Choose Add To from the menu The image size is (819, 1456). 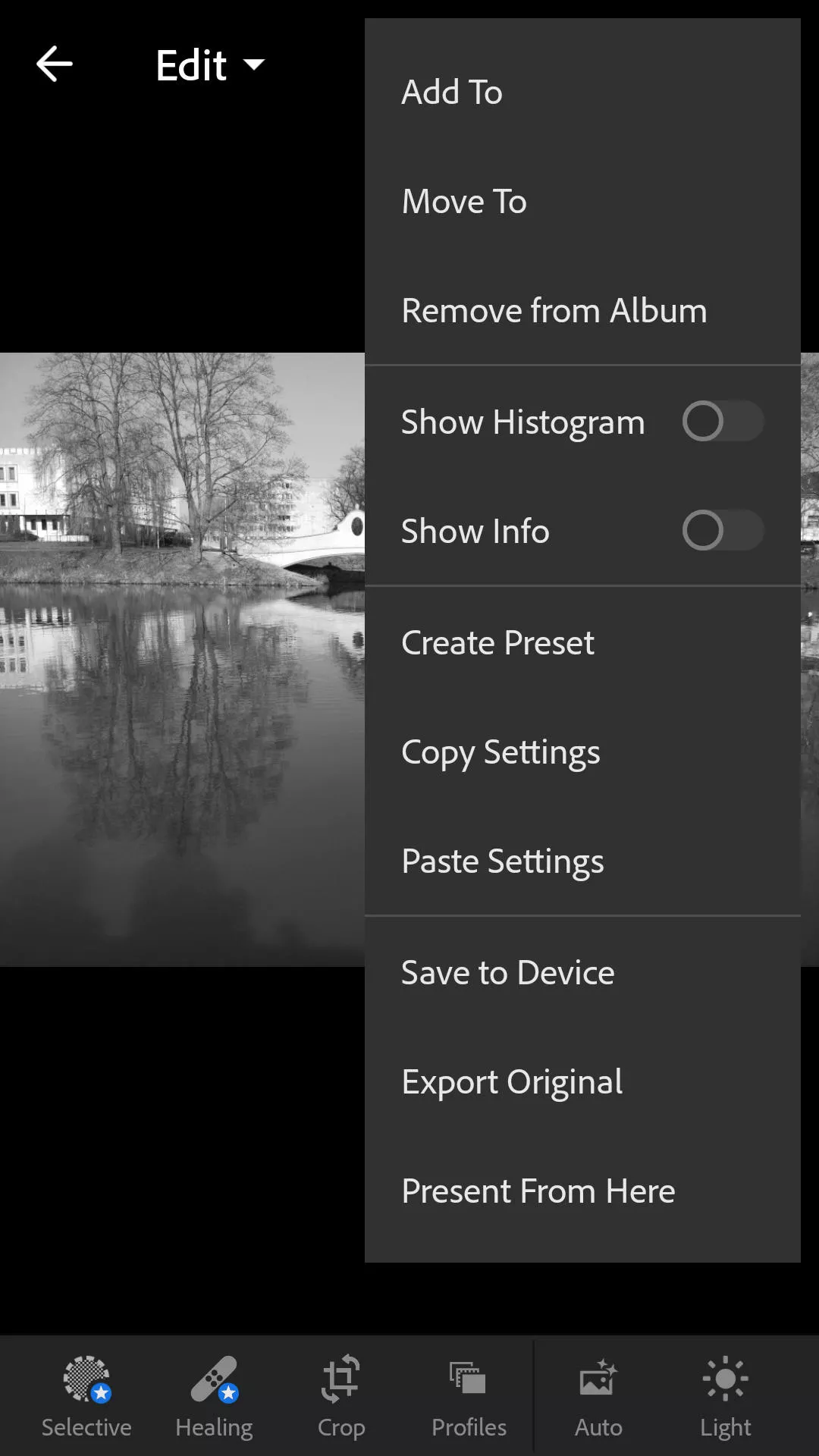point(582,93)
